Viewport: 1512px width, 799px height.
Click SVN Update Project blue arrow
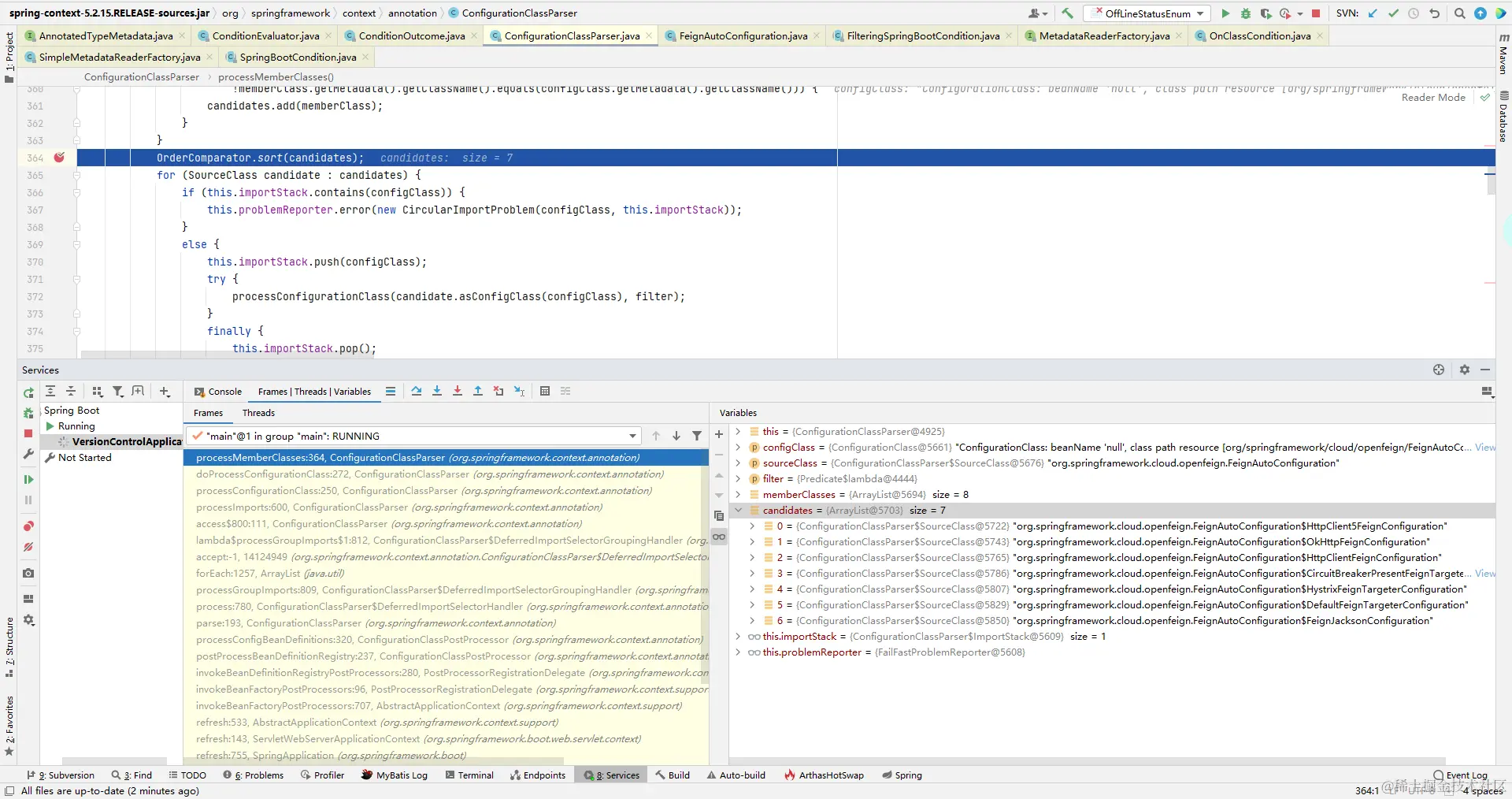pyautogui.click(x=1373, y=13)
